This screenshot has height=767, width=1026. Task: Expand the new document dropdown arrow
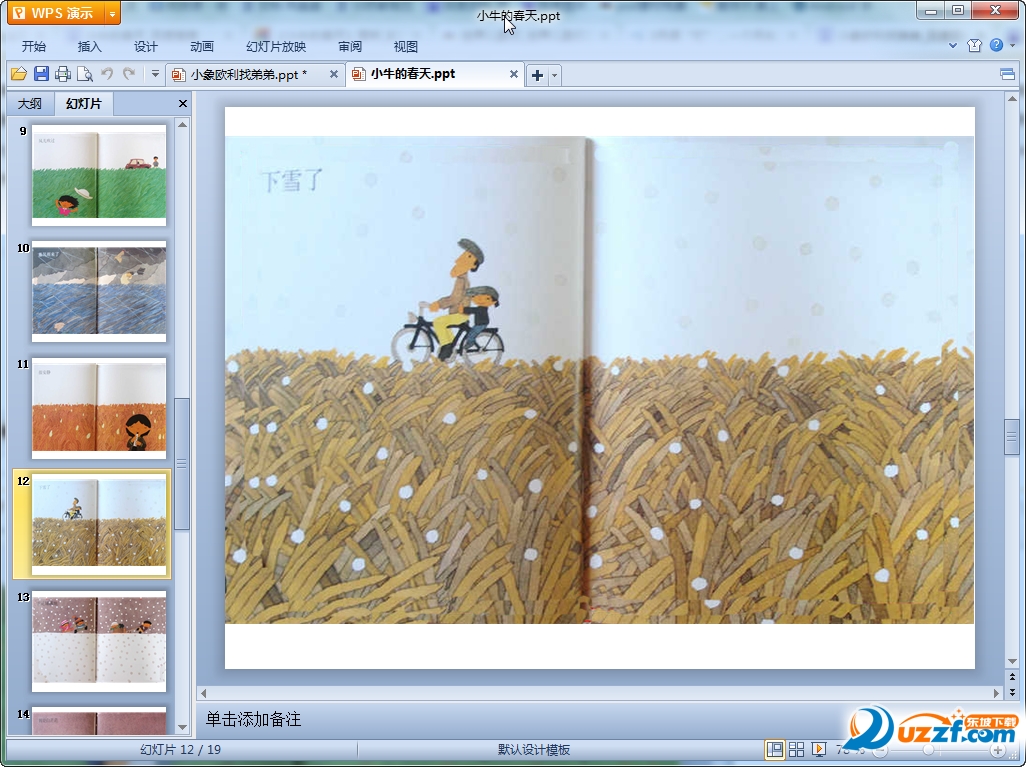pyautogui.click(x=555, y=75)
